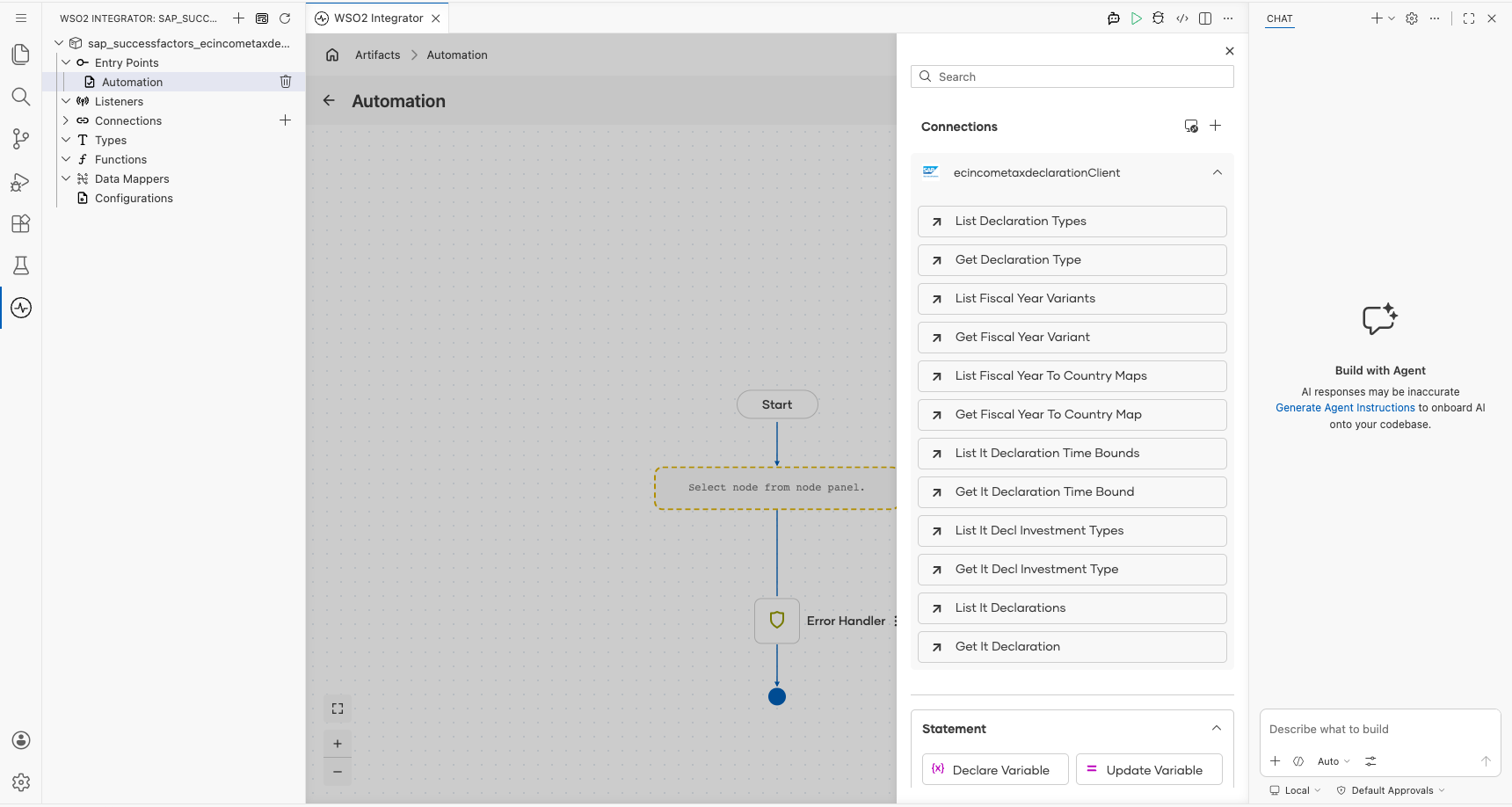Open Extensions view in activity bar
The image size is (1512, 807).
[21, 223]
